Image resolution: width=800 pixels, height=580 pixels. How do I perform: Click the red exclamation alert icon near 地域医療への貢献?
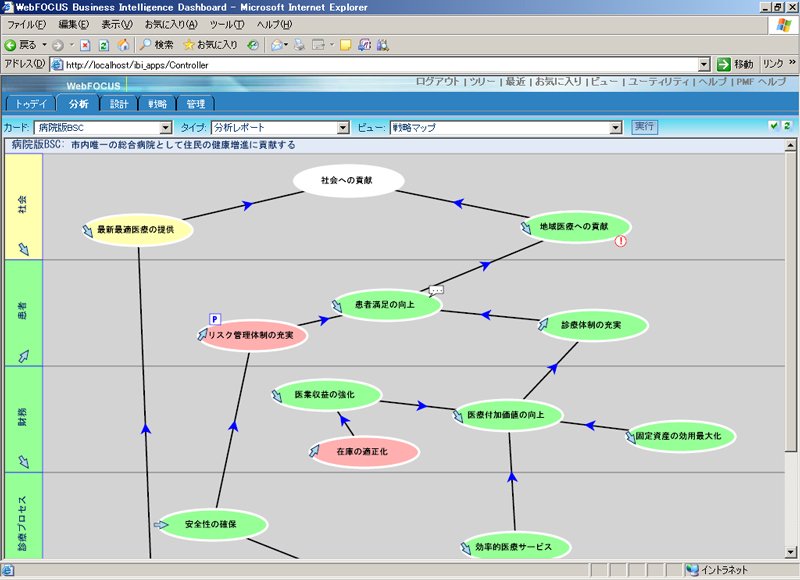(620, 241)
